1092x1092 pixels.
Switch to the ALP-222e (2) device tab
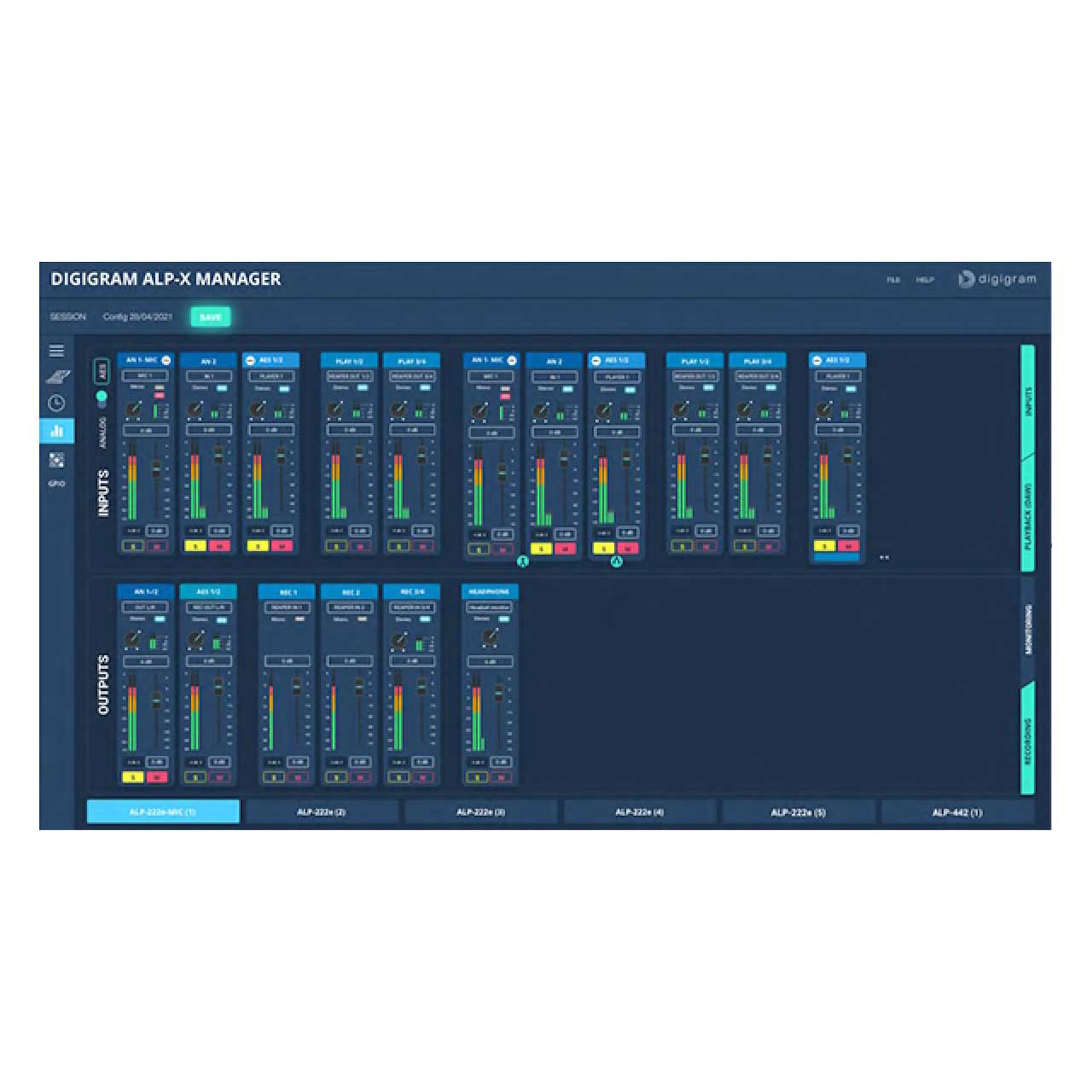pos(322,812)
